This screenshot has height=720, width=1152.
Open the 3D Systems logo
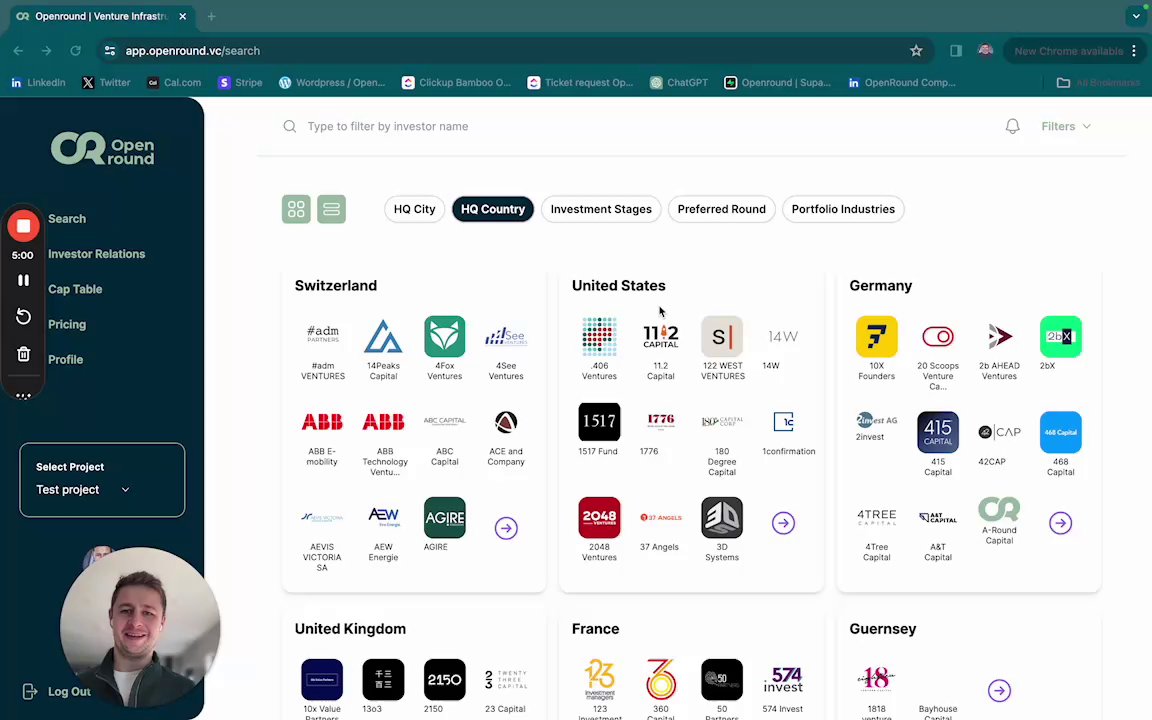[x=722, y=518]
